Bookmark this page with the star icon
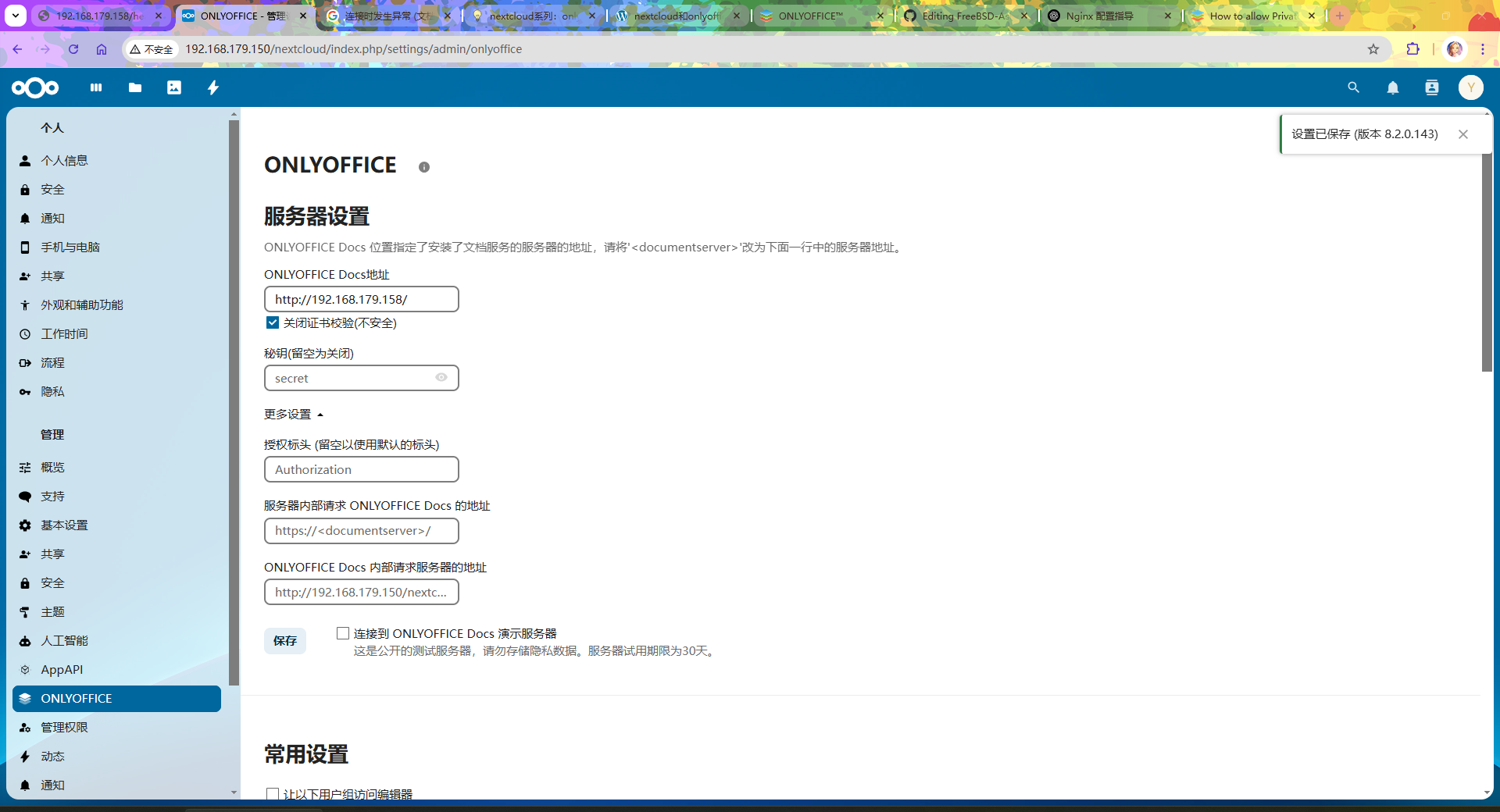 (x=1373, y=49)
